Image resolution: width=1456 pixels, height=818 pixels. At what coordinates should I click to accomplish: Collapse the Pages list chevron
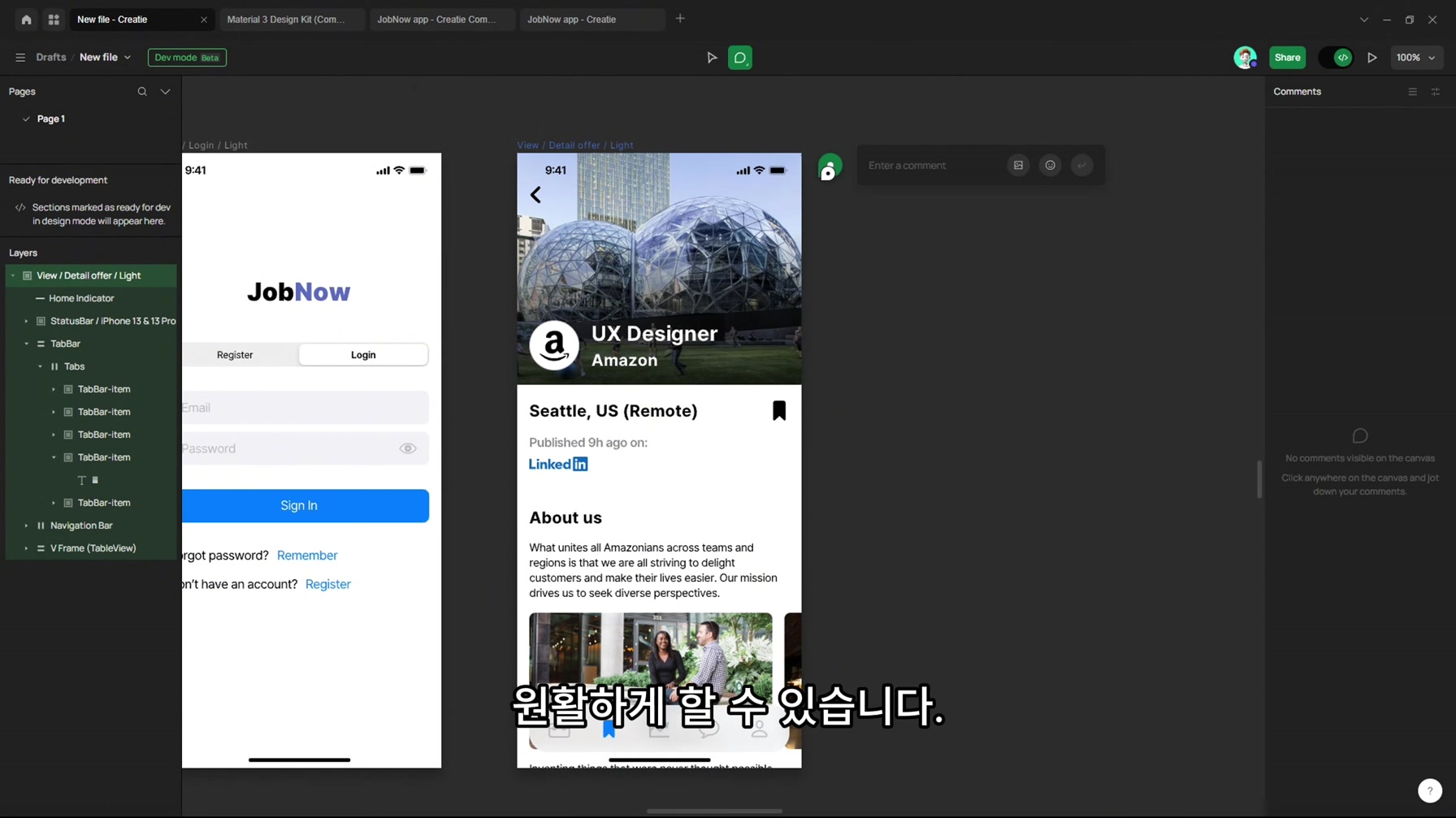165,92
